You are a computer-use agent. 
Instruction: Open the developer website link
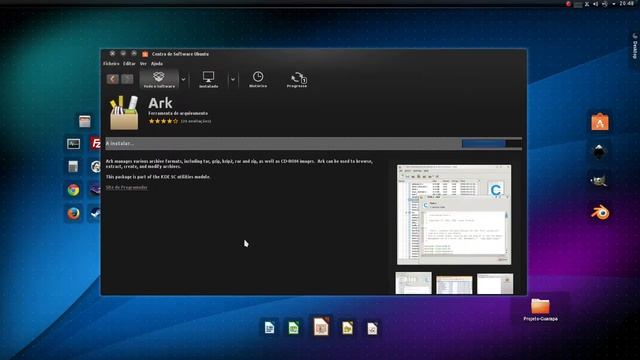point(127,187)
